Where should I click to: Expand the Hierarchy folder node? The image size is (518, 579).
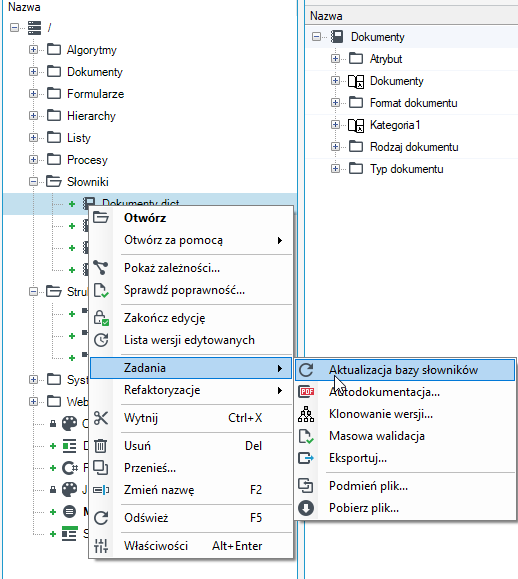tap(33, 116)
